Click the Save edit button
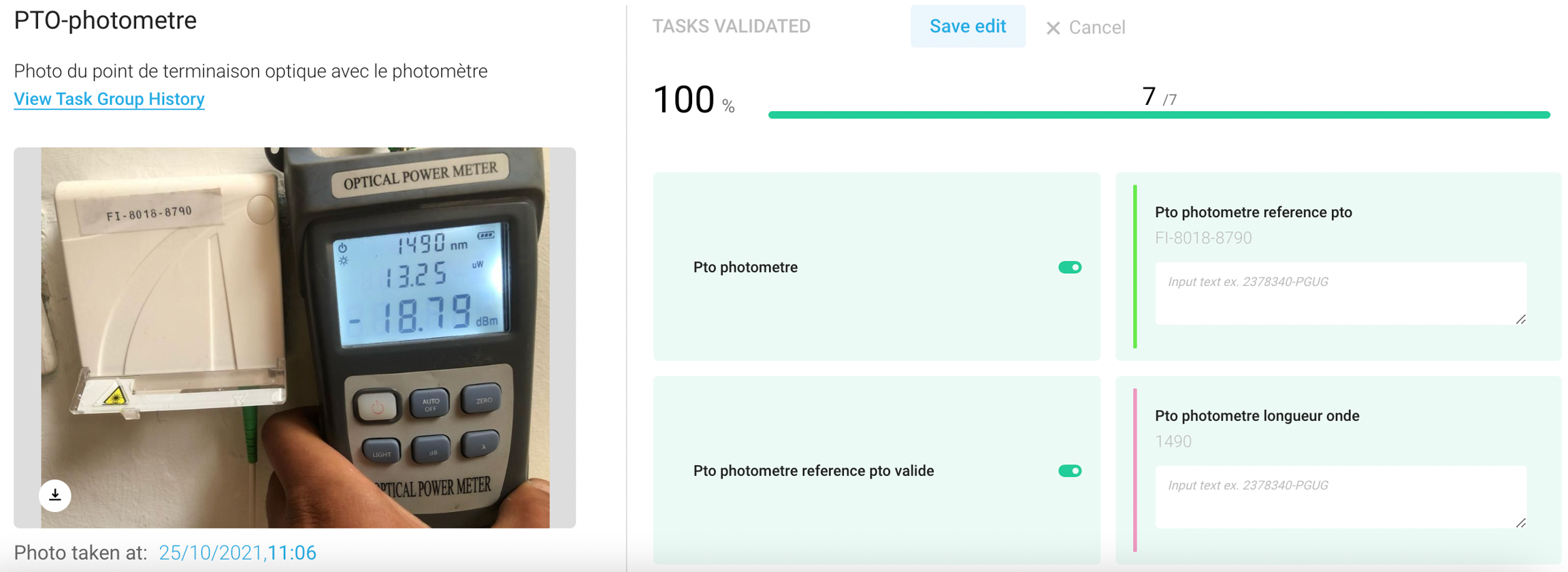1568x572 pixels. click(x=968, y=27)
